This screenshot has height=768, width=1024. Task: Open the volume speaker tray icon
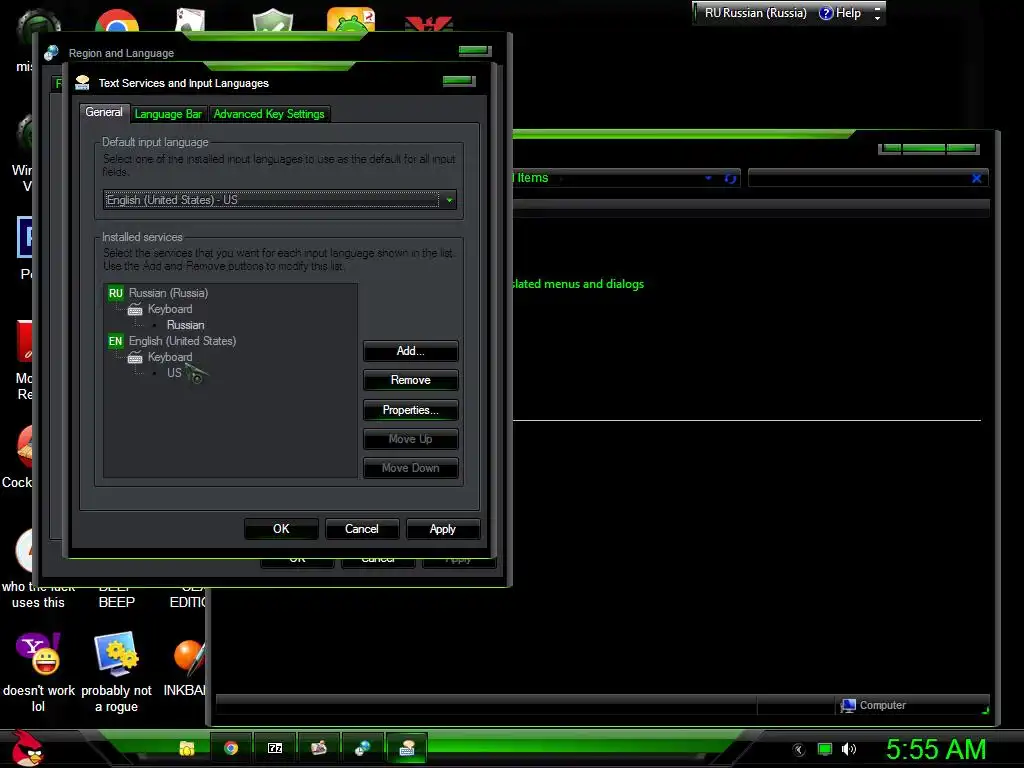pyautogui.click(x=848, y=749)
